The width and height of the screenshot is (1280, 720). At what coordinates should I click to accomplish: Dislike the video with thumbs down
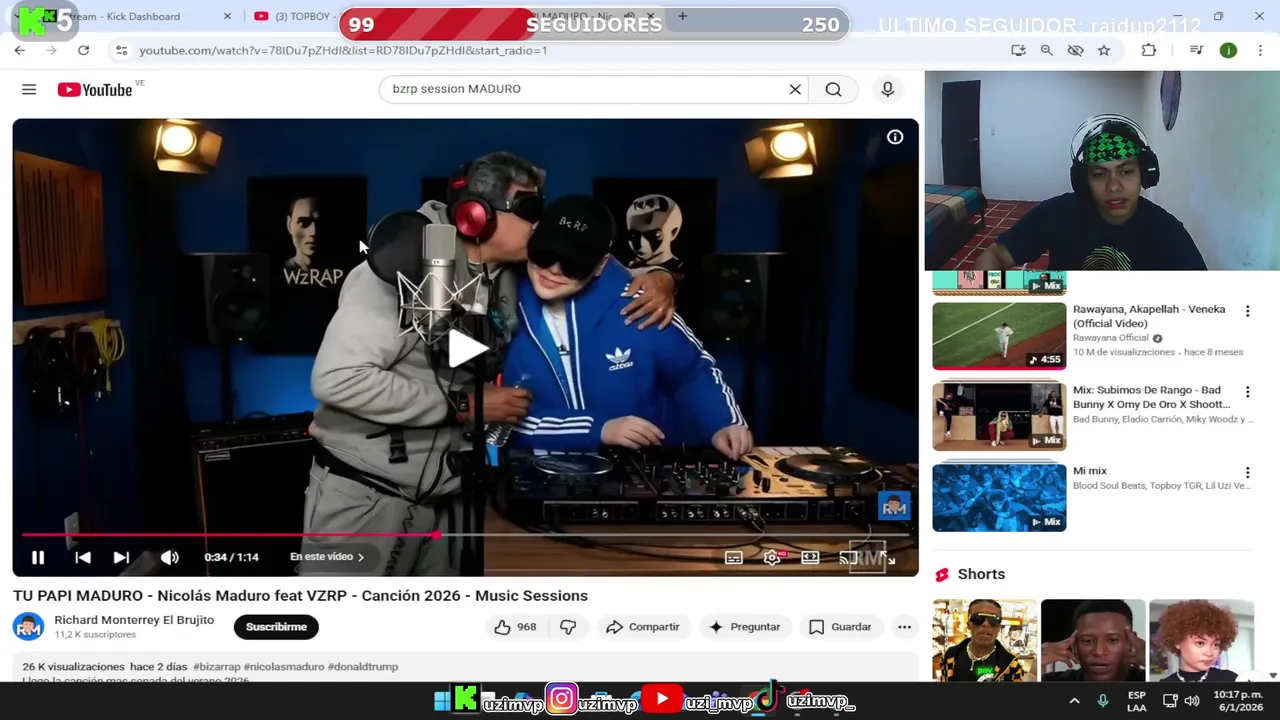[x=568, y=627]
